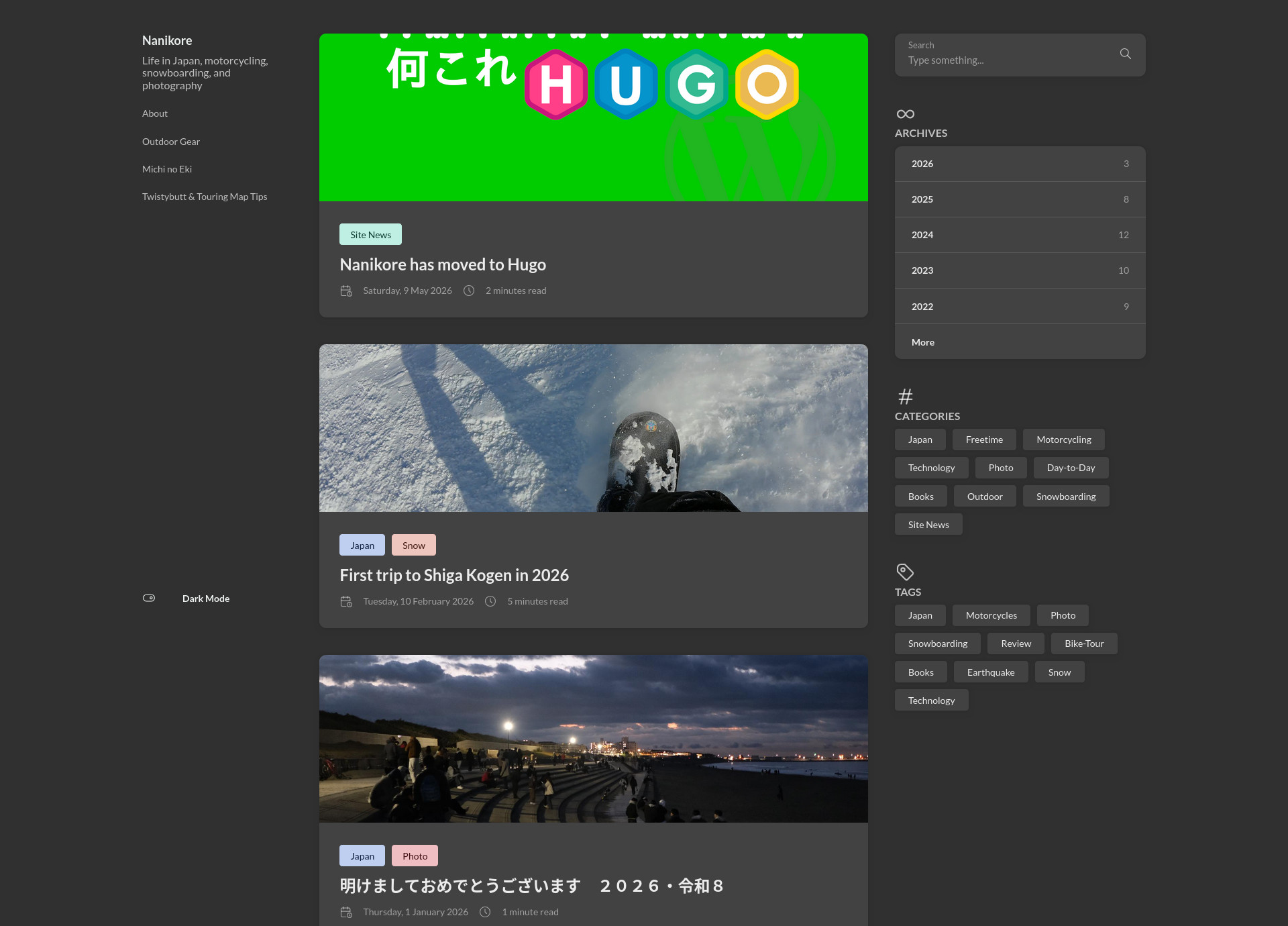Click the site tagline 'Life in Japan, motorcycling...'
1288x926 pixels.
point(205,73)
